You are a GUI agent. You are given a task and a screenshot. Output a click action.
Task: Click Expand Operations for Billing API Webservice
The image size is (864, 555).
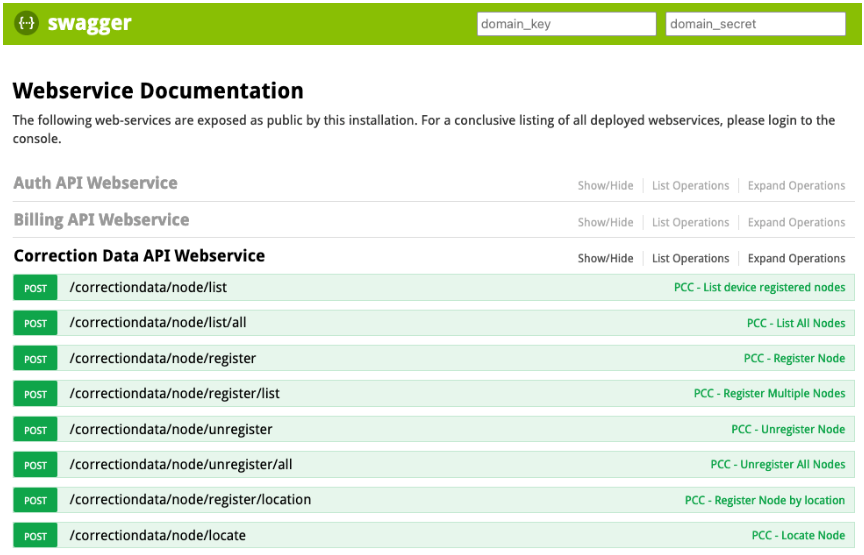click(796, 222)
